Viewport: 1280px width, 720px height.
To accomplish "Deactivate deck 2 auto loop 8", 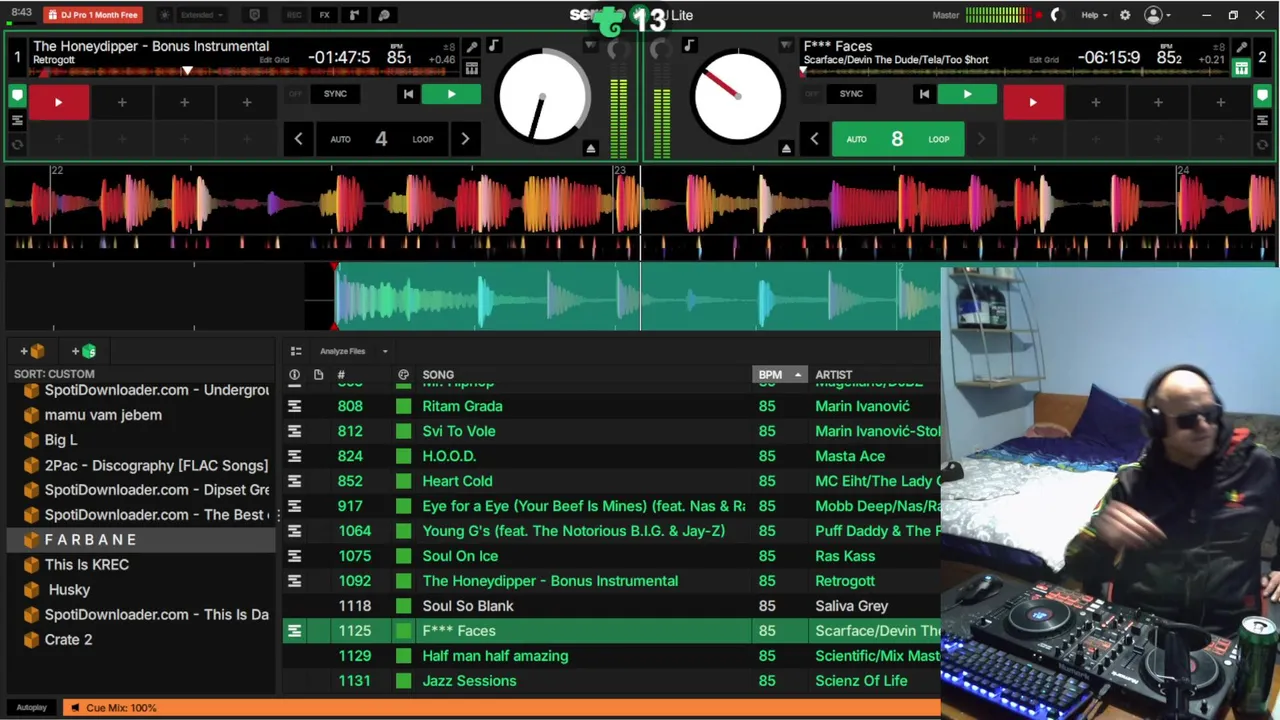I will click(x=897, y=139).
